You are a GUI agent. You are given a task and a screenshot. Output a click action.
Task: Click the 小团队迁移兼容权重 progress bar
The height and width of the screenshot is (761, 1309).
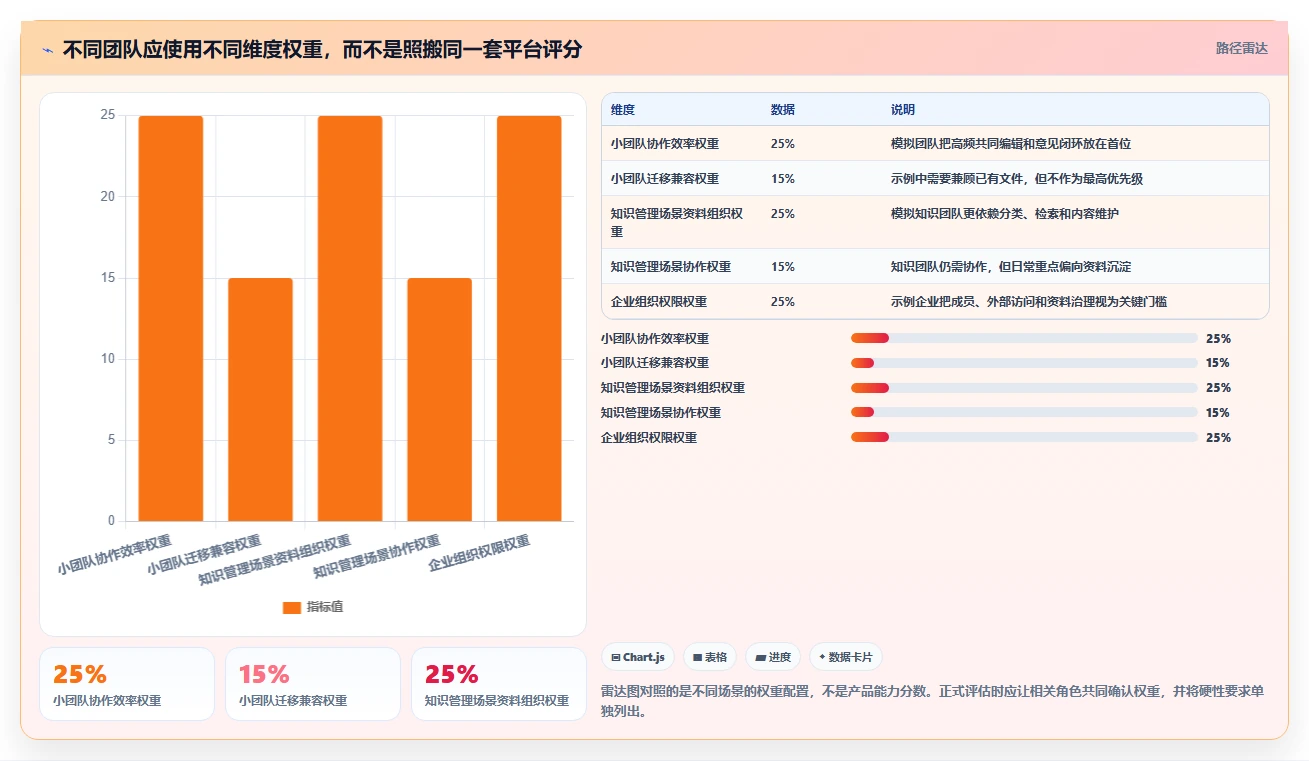pos(1024,363)
